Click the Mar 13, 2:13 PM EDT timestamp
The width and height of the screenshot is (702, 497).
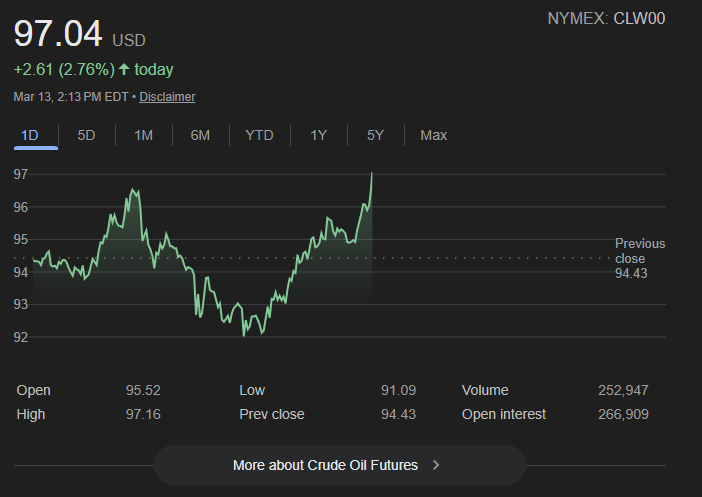coord(71,97)
